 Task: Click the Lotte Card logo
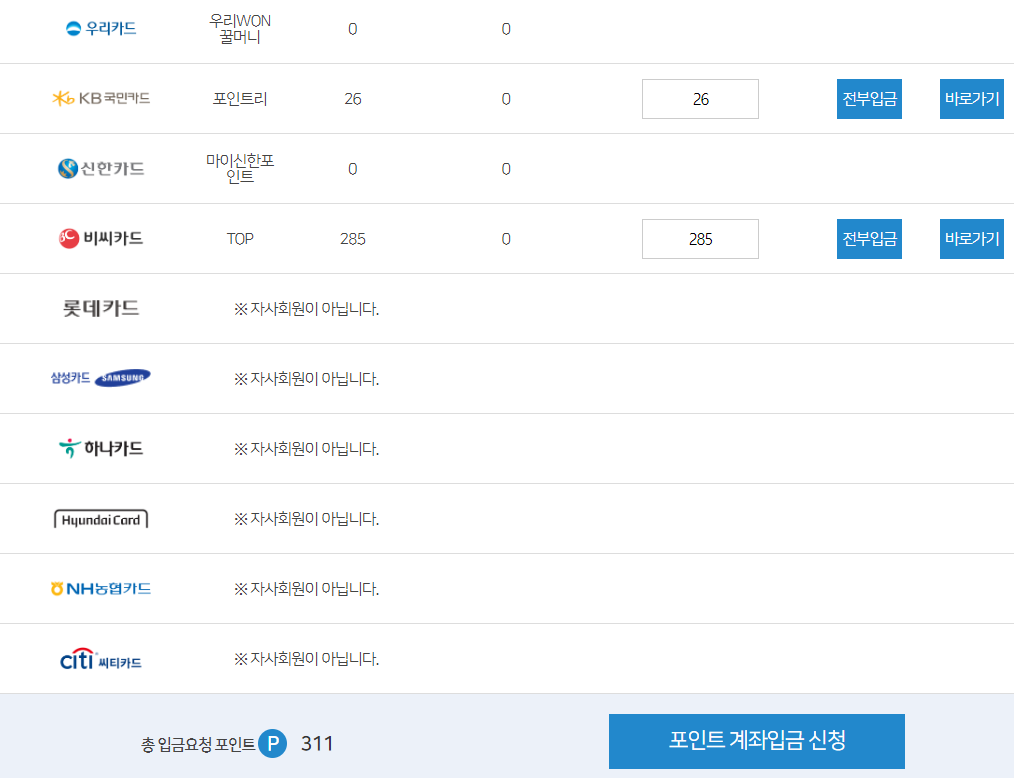[x=101, y=308]
